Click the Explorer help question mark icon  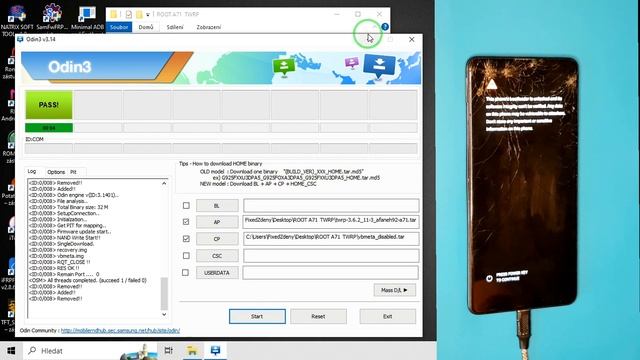[x=384, y=27]
